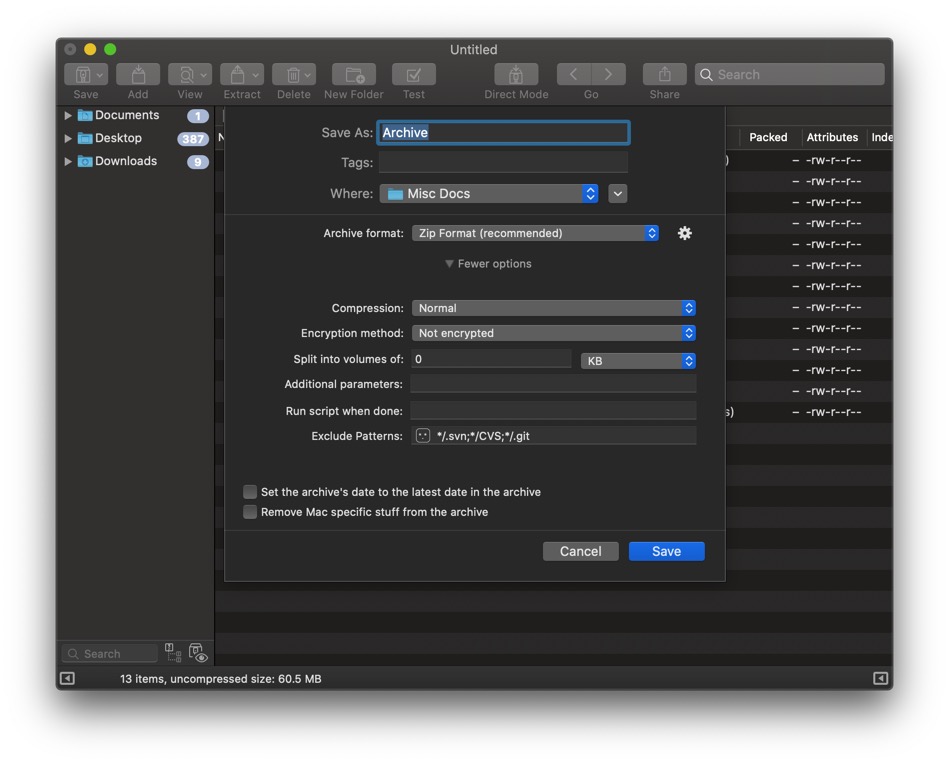The image size is (949, 764).
Task: Click the Tags input field
Action: pos(503,162)
